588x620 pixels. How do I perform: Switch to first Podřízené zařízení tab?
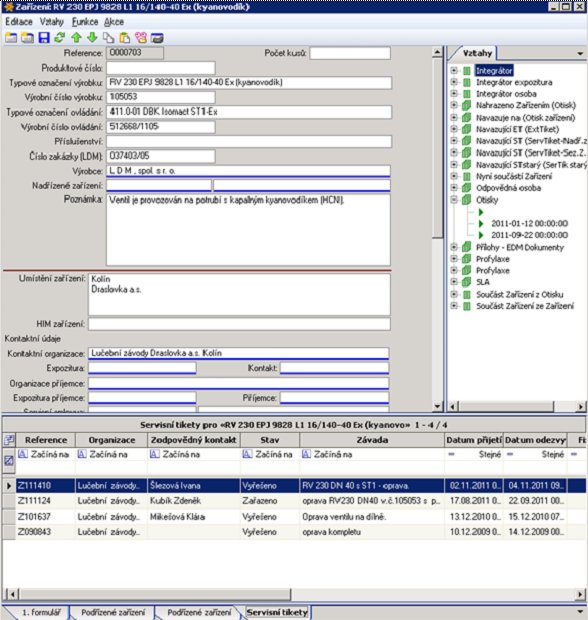click(113, 612)
